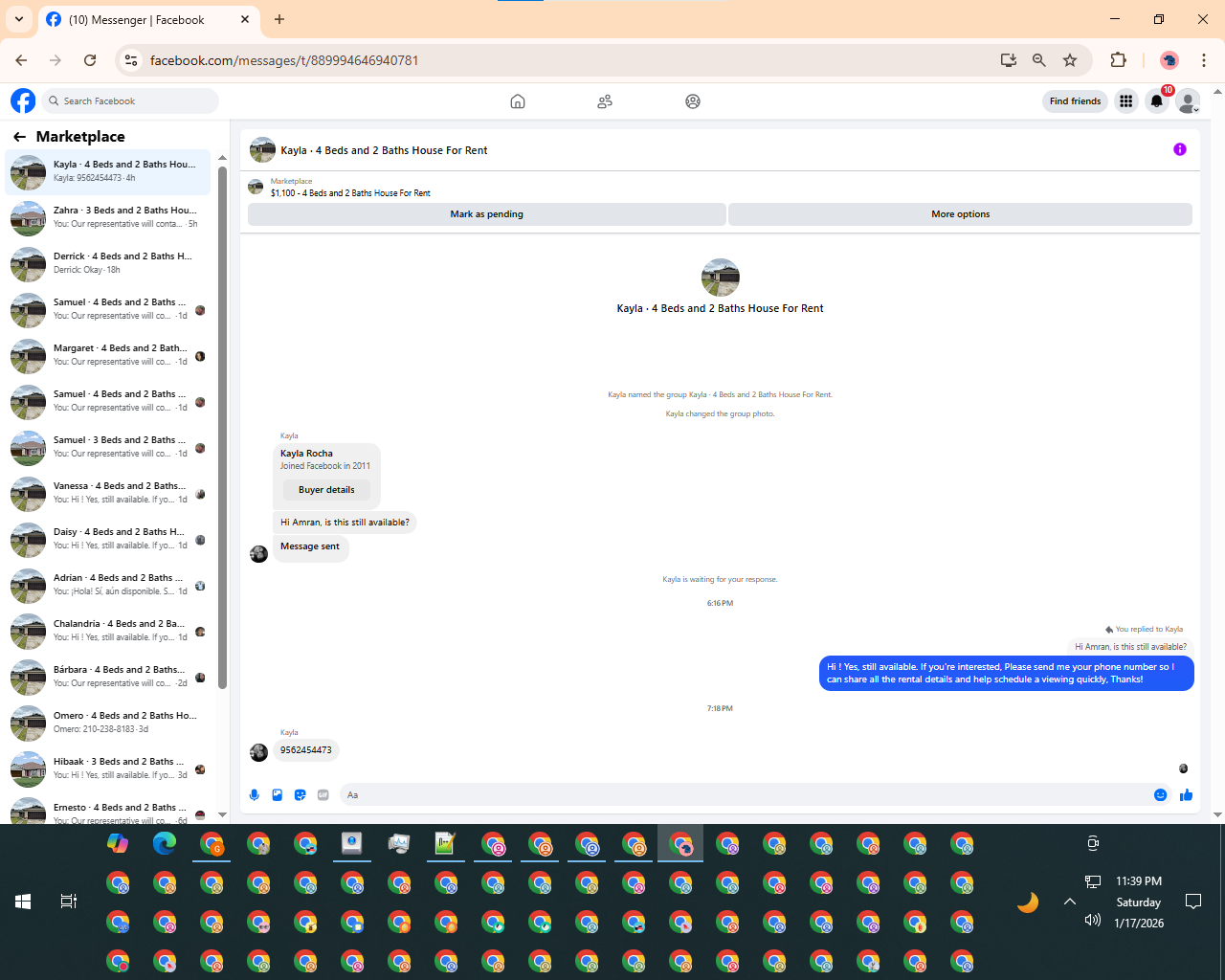Image resolution: width=1225 pixels, height=980 pixels.
Task: Open the $1,100 Marketplace listing link
Action: click(350, 193)
